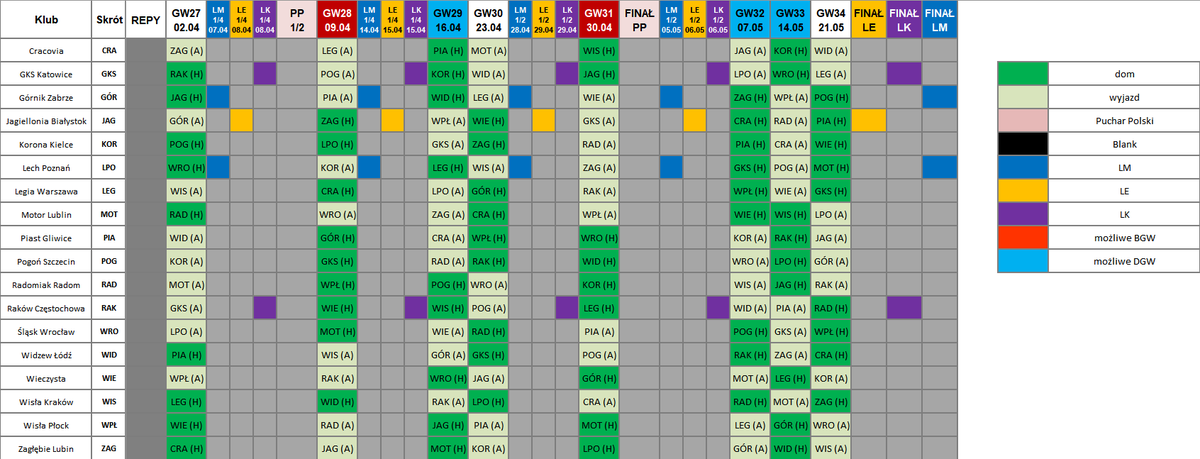Select Jagiellonia's GW30 cell 'WIE (H)'
This screenshot has width=1200, height=459.
488,120
